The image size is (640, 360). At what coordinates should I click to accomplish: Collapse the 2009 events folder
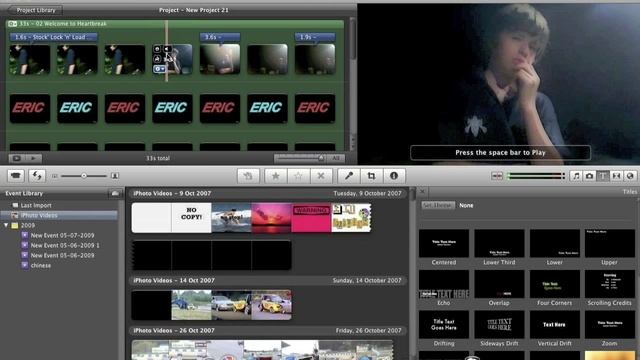(6, 225)
